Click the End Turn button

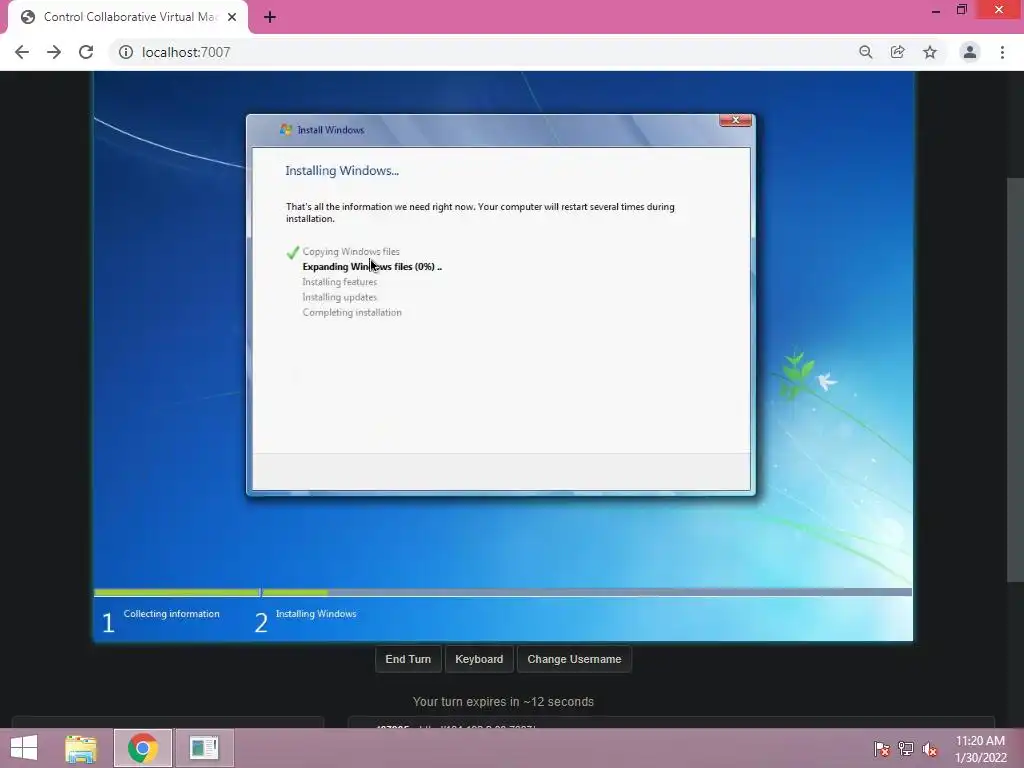408,659
